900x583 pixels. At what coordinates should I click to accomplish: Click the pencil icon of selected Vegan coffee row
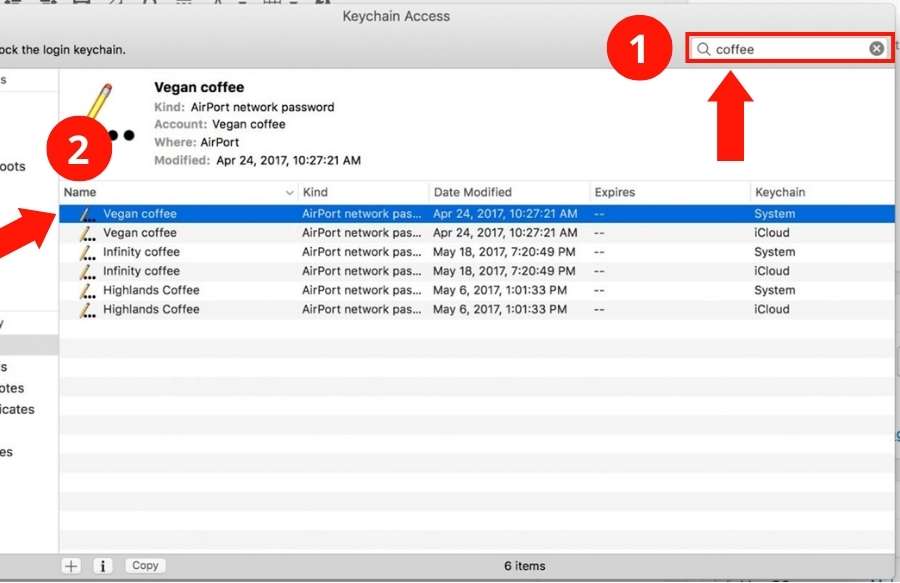click(89, 214)
